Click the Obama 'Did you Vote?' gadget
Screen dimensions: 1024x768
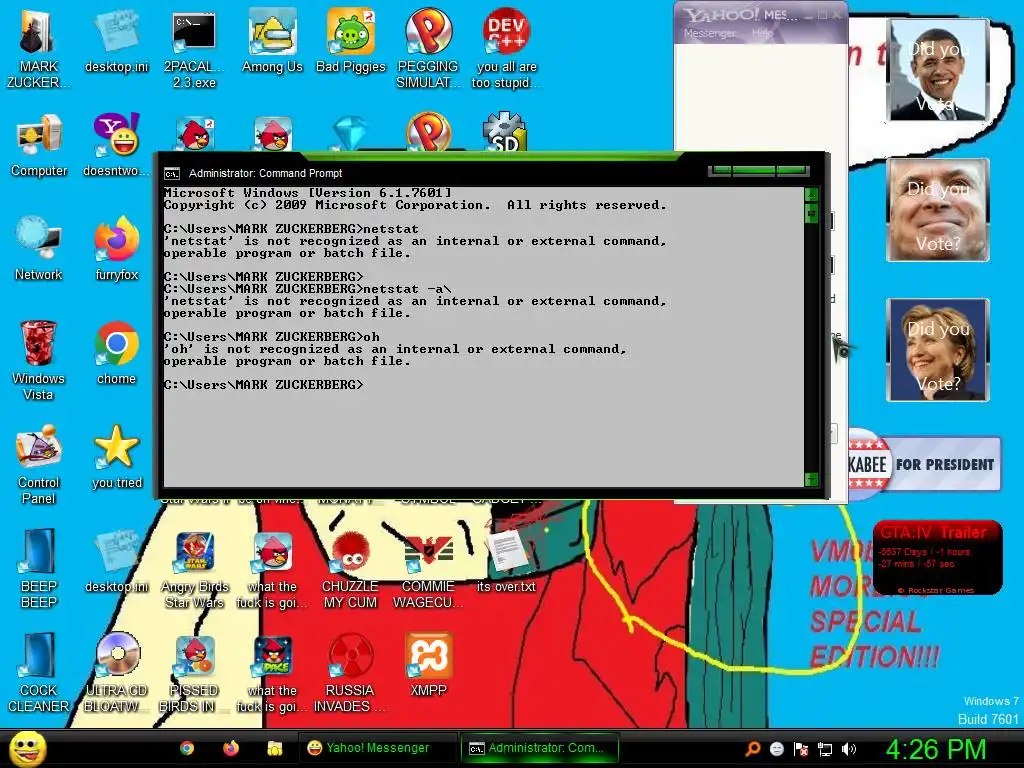point(938,70)
